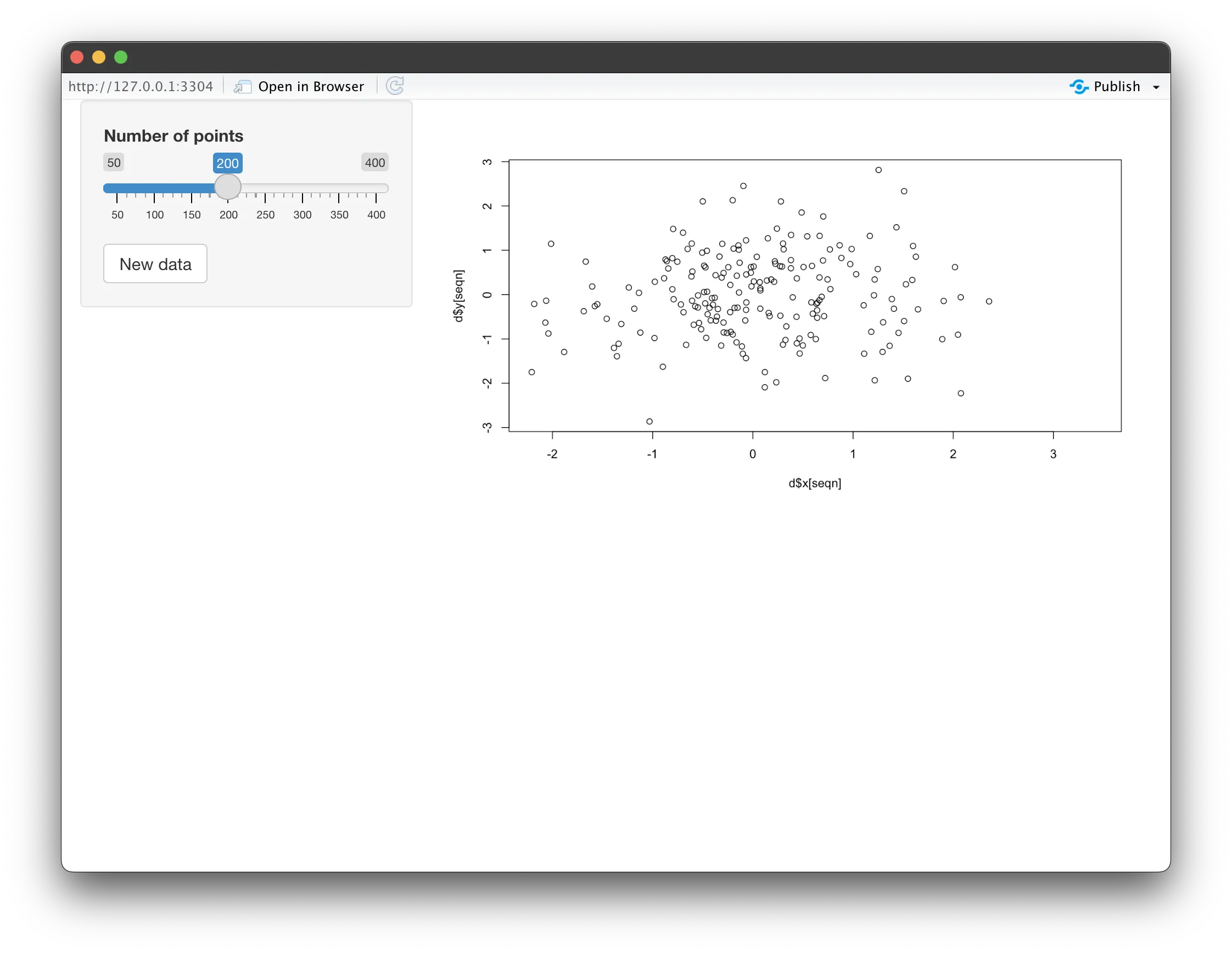Expand the Publish dropdown arrow
The height and width of the screenshot is (953, 1232).
1156,87
